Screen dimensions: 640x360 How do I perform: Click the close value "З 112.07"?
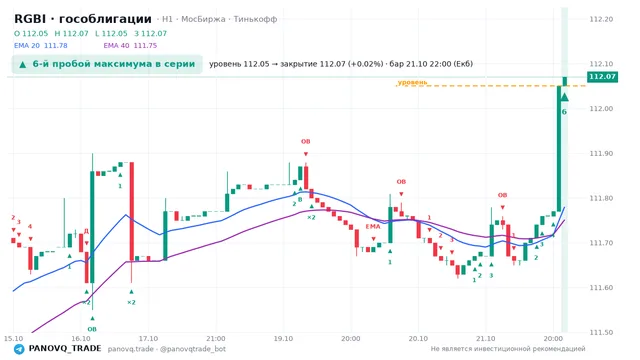(x=150, y=33)
